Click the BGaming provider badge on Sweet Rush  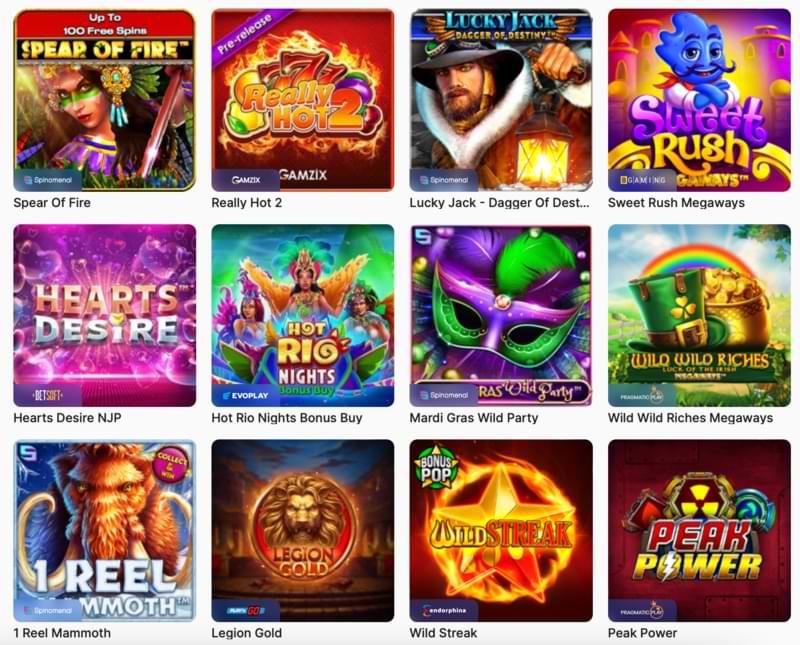tap(642, 180)
